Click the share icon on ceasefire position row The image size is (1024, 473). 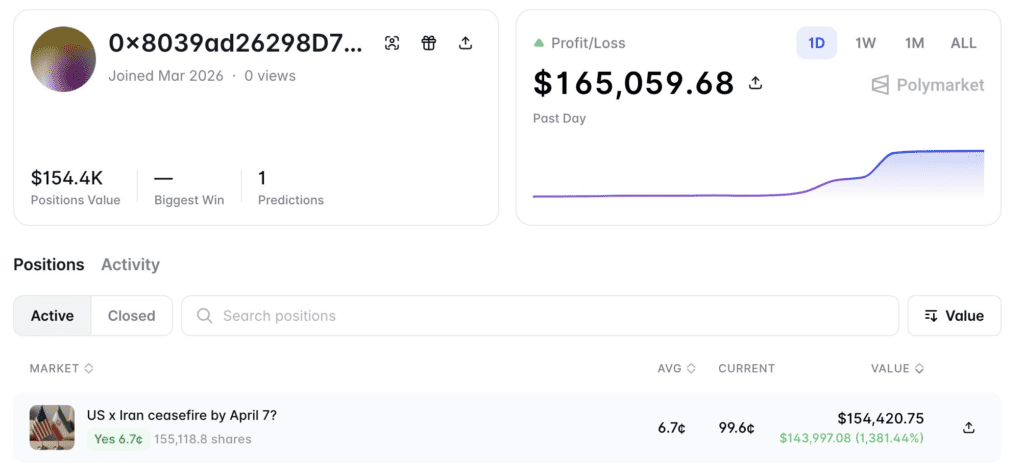point(968,428)
